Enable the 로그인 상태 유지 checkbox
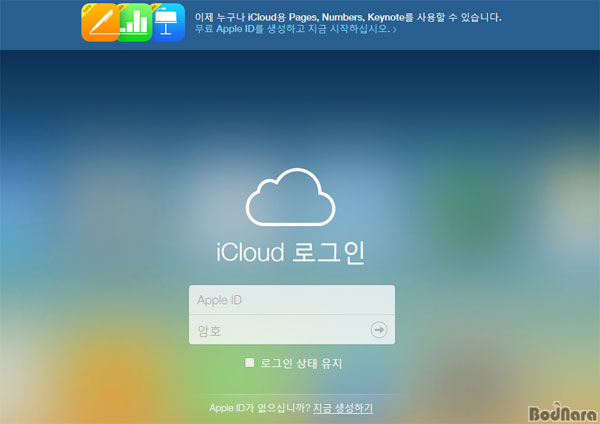 [x=249, y=362]
